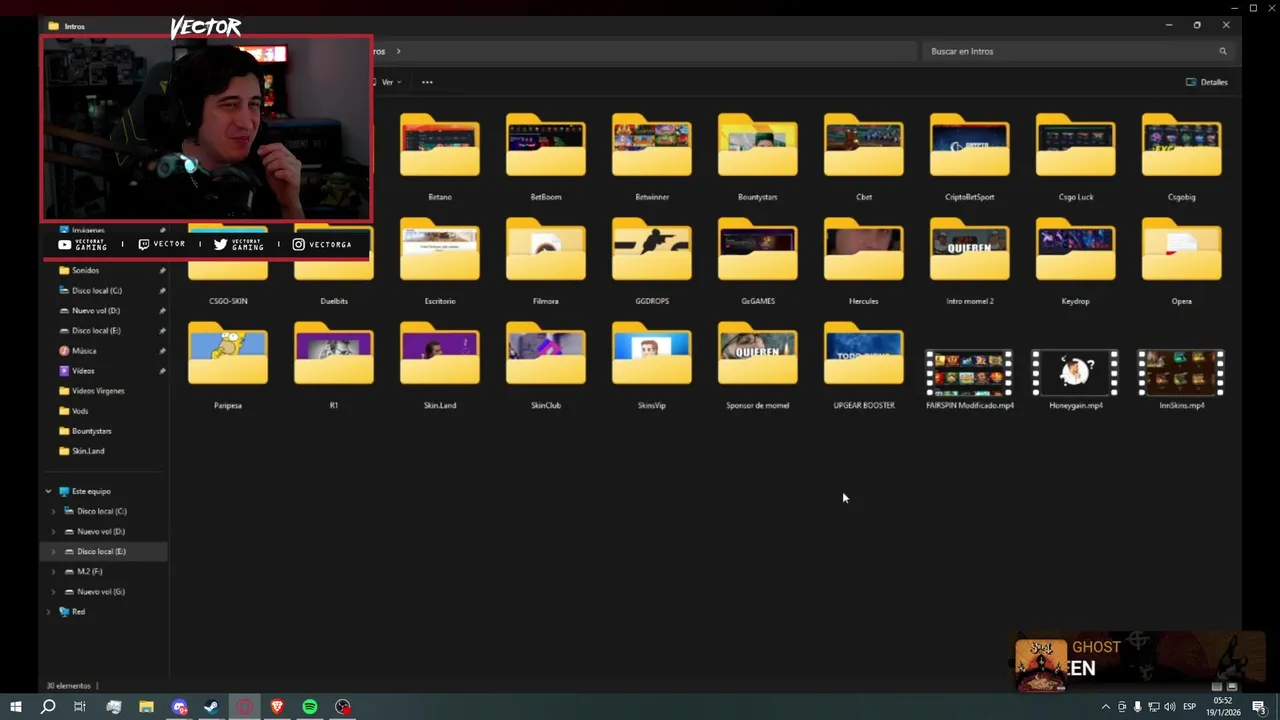The width and height of the screenshot is (1280, 720).
Task: Select the Skin.Land folder in the file grid
Action: [x=440, y=355]
